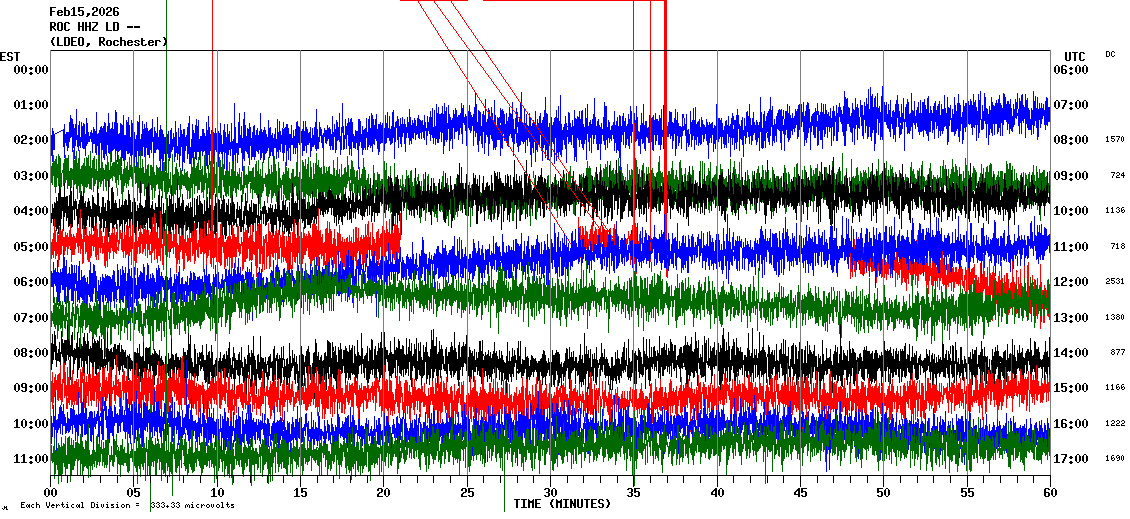The image size is (1130, 519).
Task: Click the UTC axis header label
Action: (1075, 56)
